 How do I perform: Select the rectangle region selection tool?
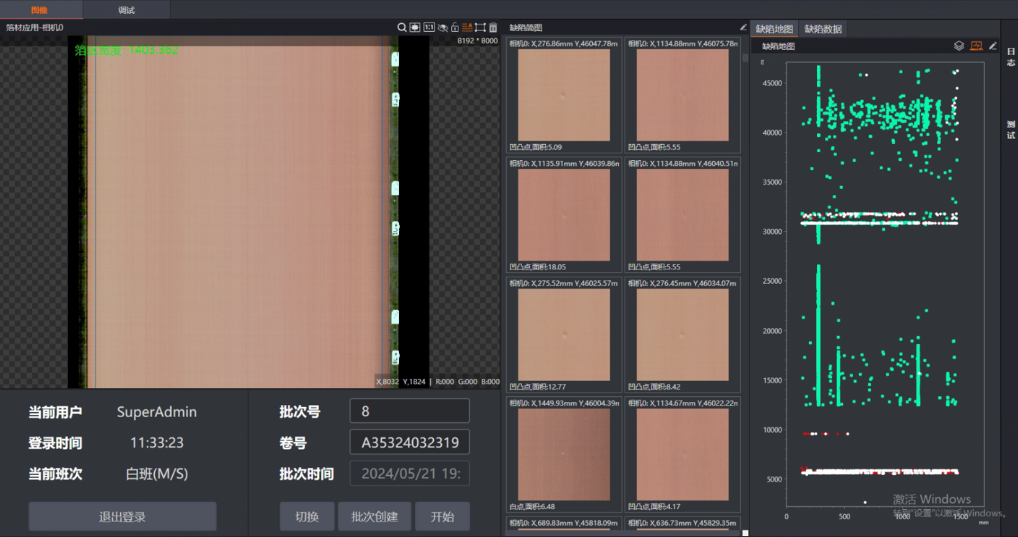point(480,27)
